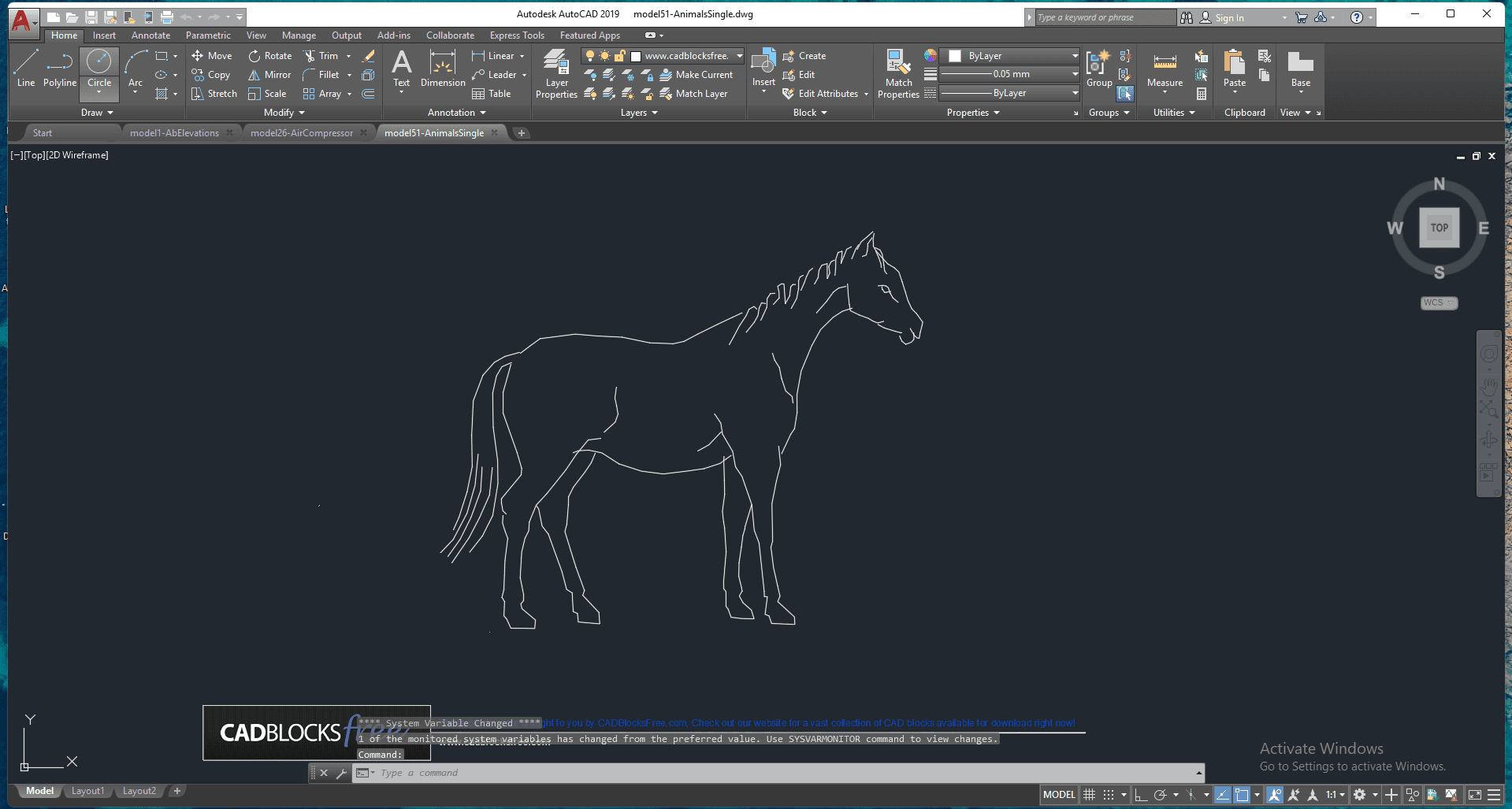Toggle polar tracking in status bar

click(x=1160, y=795)
